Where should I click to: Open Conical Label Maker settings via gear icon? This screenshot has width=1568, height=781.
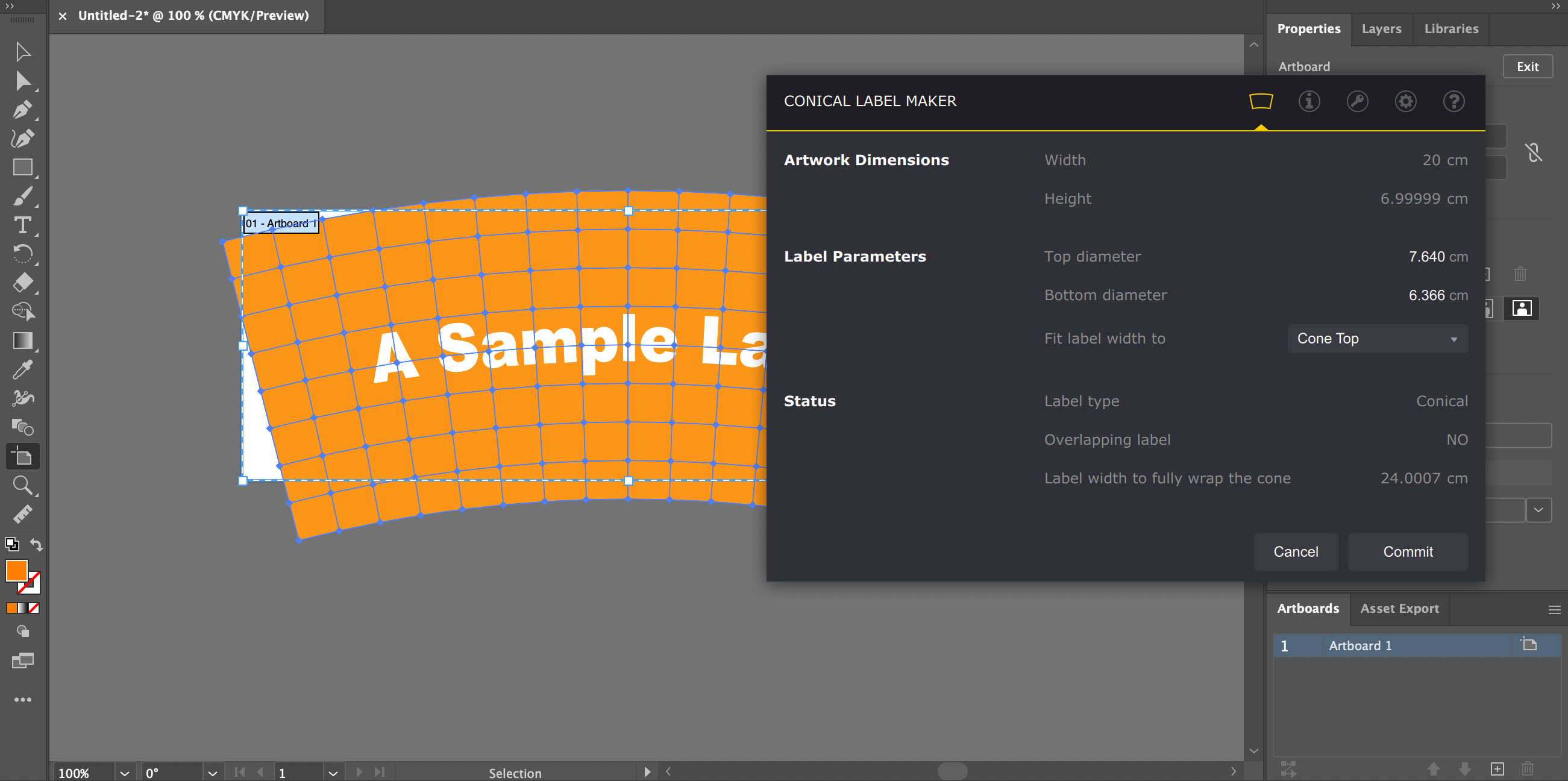(1405, 101)
